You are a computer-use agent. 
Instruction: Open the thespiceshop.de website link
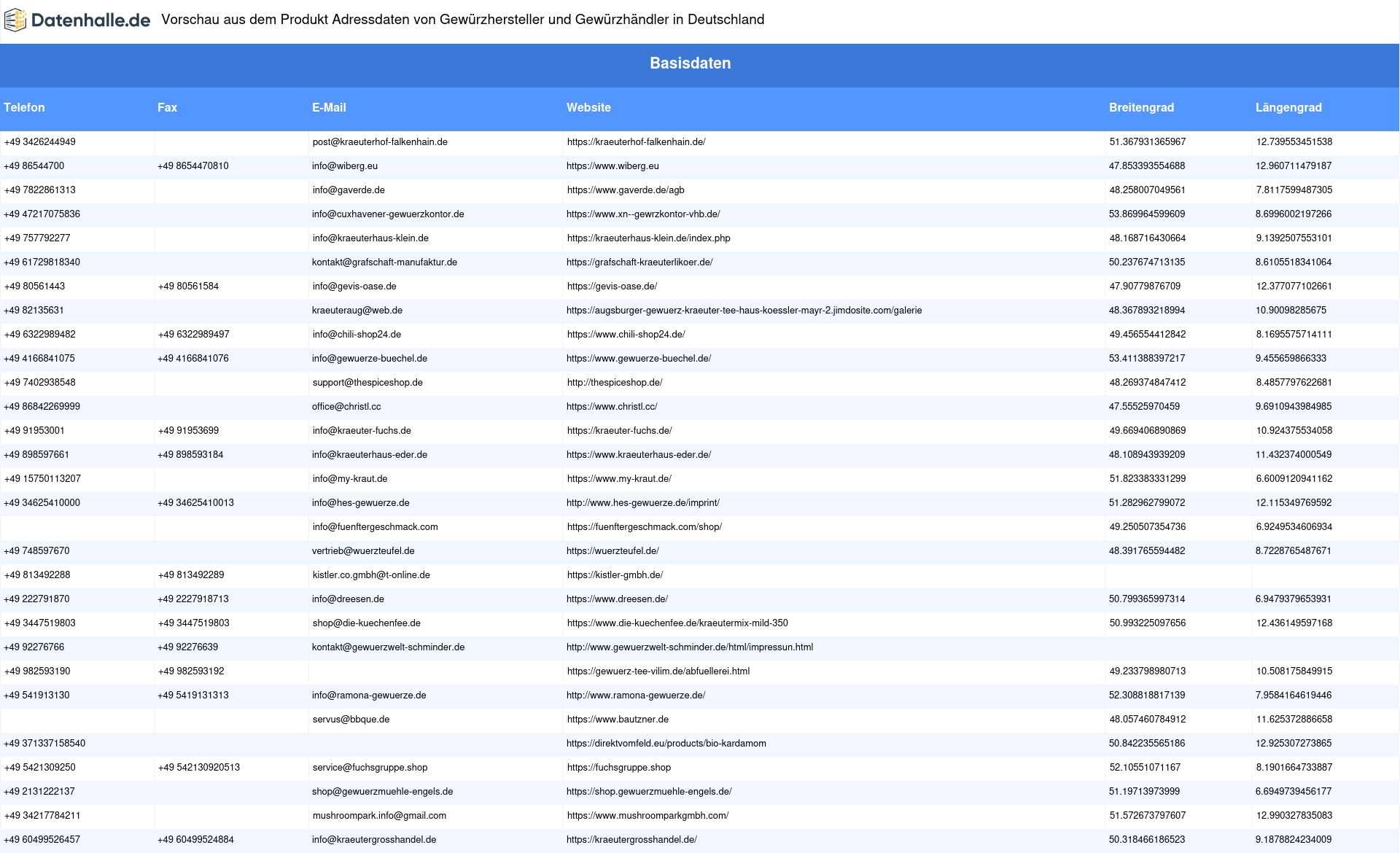coord(615,383)
